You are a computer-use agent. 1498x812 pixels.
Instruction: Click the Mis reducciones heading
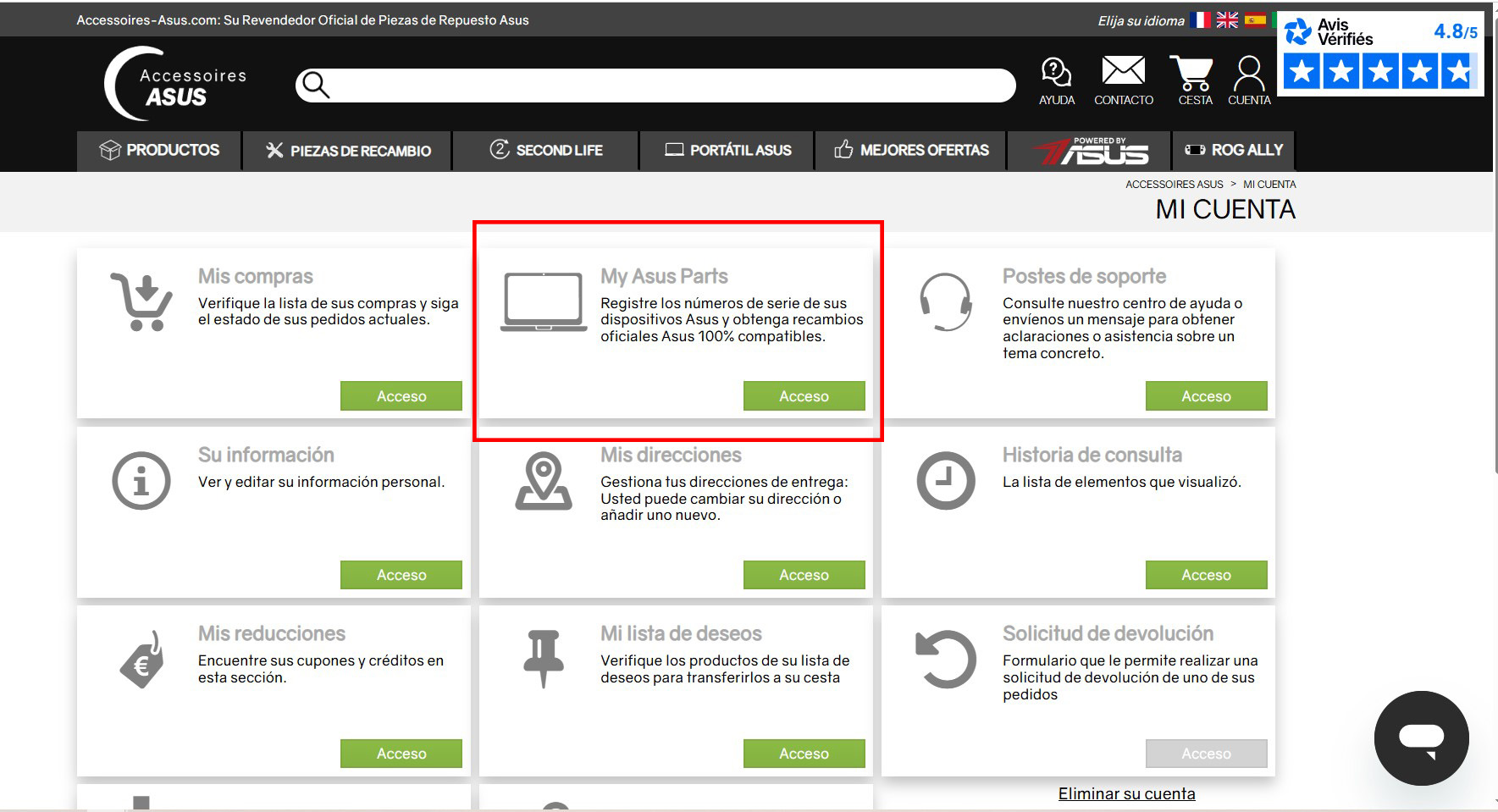tap(272, 633)
